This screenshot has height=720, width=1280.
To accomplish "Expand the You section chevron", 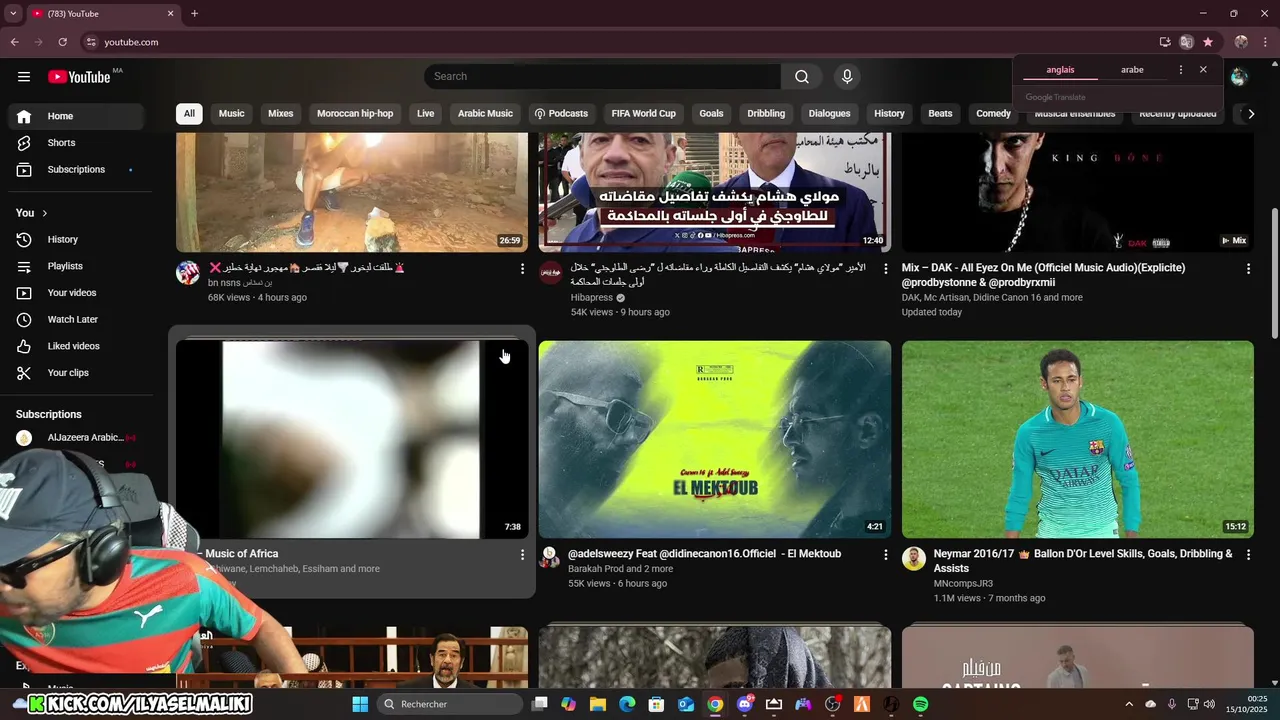I will pos(44,213).
